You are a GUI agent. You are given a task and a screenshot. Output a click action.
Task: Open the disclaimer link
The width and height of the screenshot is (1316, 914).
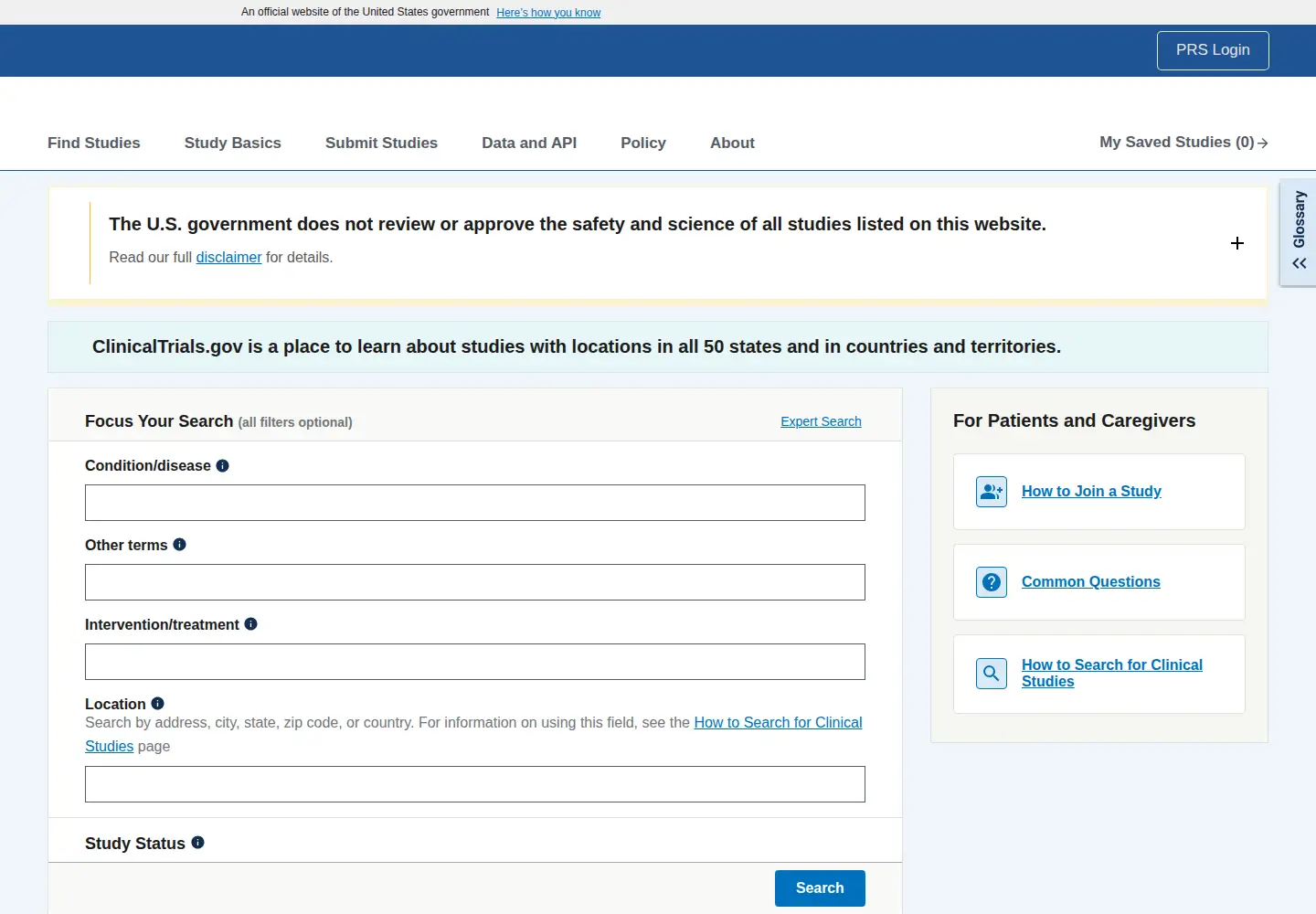228,258
